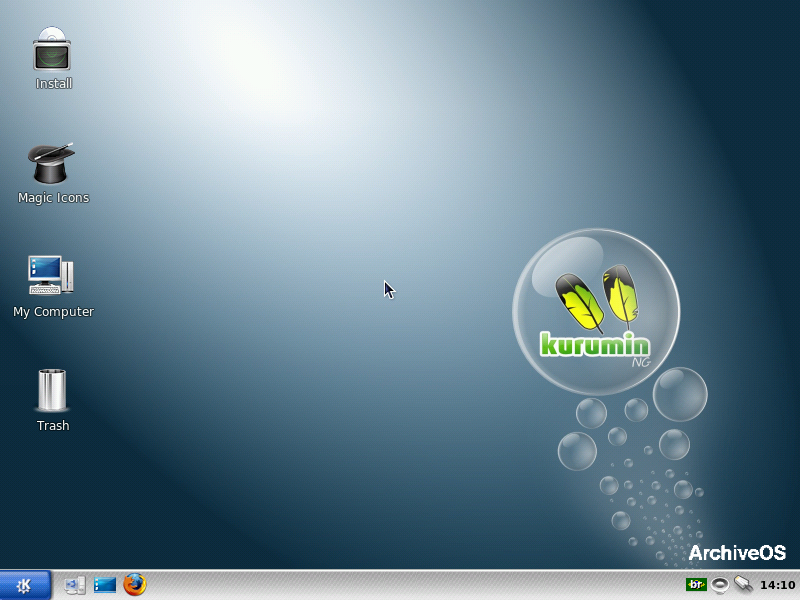Viewport: 800px width, 600px height.
Task: Open the Magic Icons top hat icon
Action: pyautogui.click(x=51, y=163)
